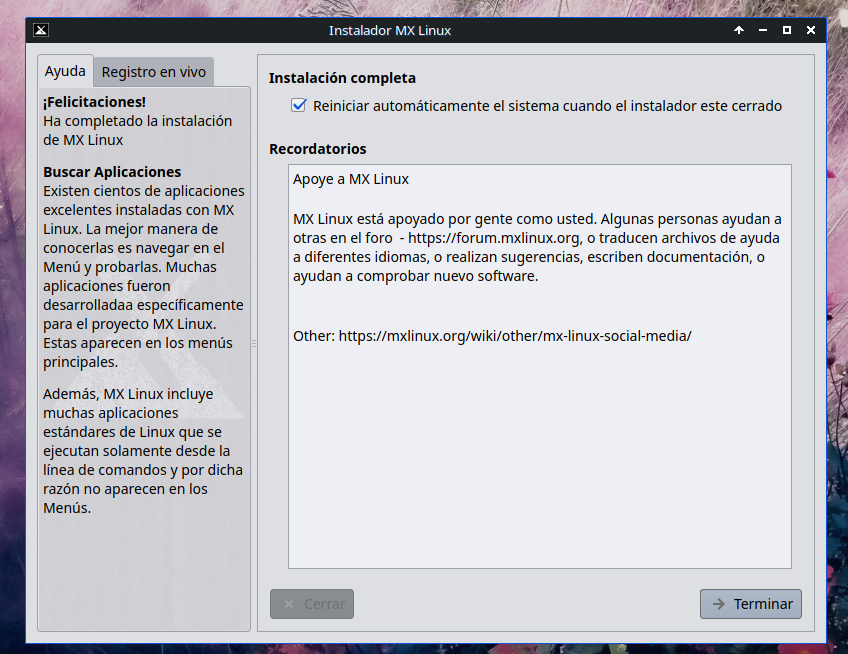Click the greyed-out Cerrar button
This screenshot has width=848, height=654.
312,604
